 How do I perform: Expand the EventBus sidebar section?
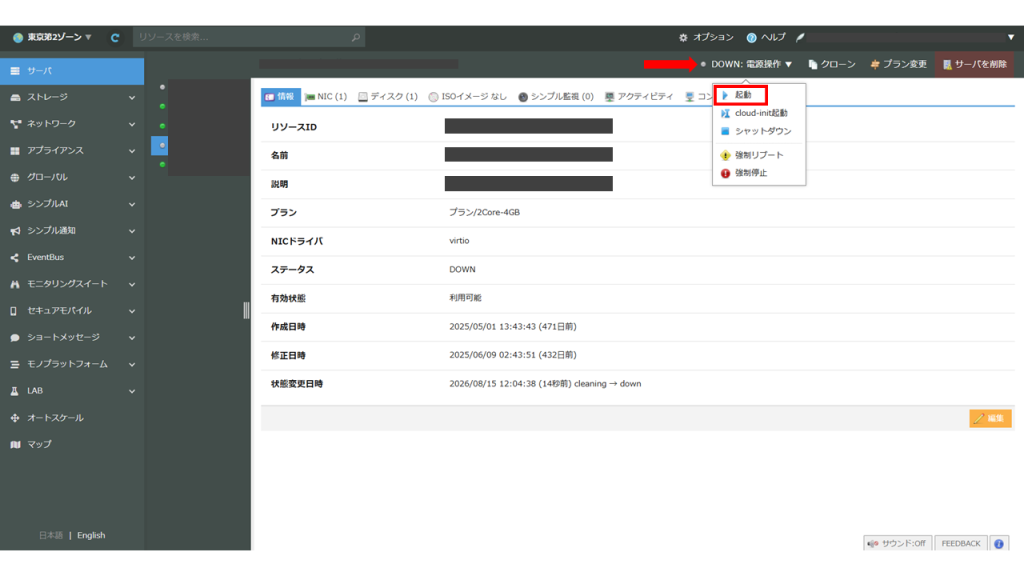[x=72, y=257]
